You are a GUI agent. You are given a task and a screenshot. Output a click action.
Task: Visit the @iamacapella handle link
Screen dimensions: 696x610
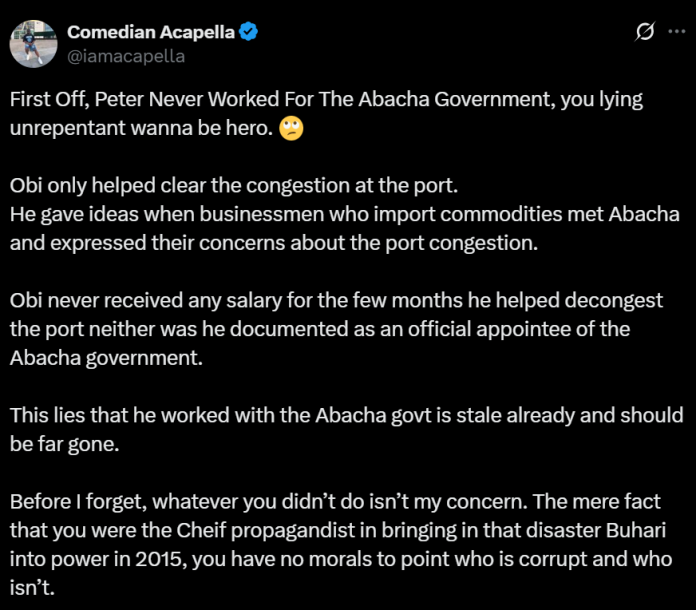[x=126, y=56]
